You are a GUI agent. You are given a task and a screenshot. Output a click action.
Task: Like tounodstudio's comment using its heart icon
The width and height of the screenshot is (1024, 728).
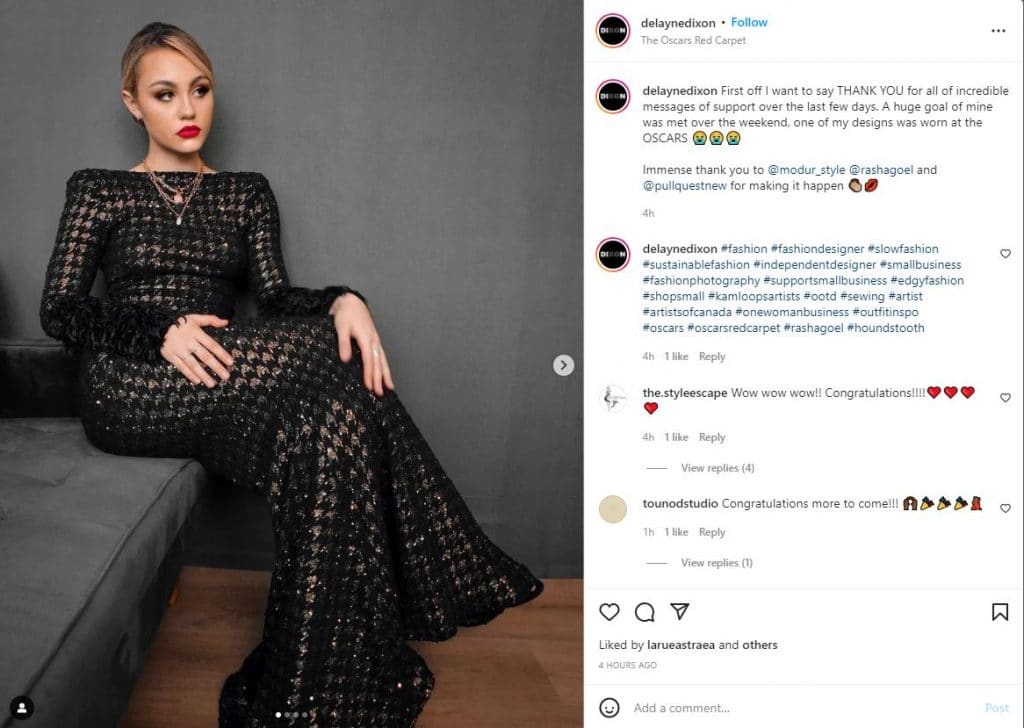pyautogui.click(x=1006, y=507)
